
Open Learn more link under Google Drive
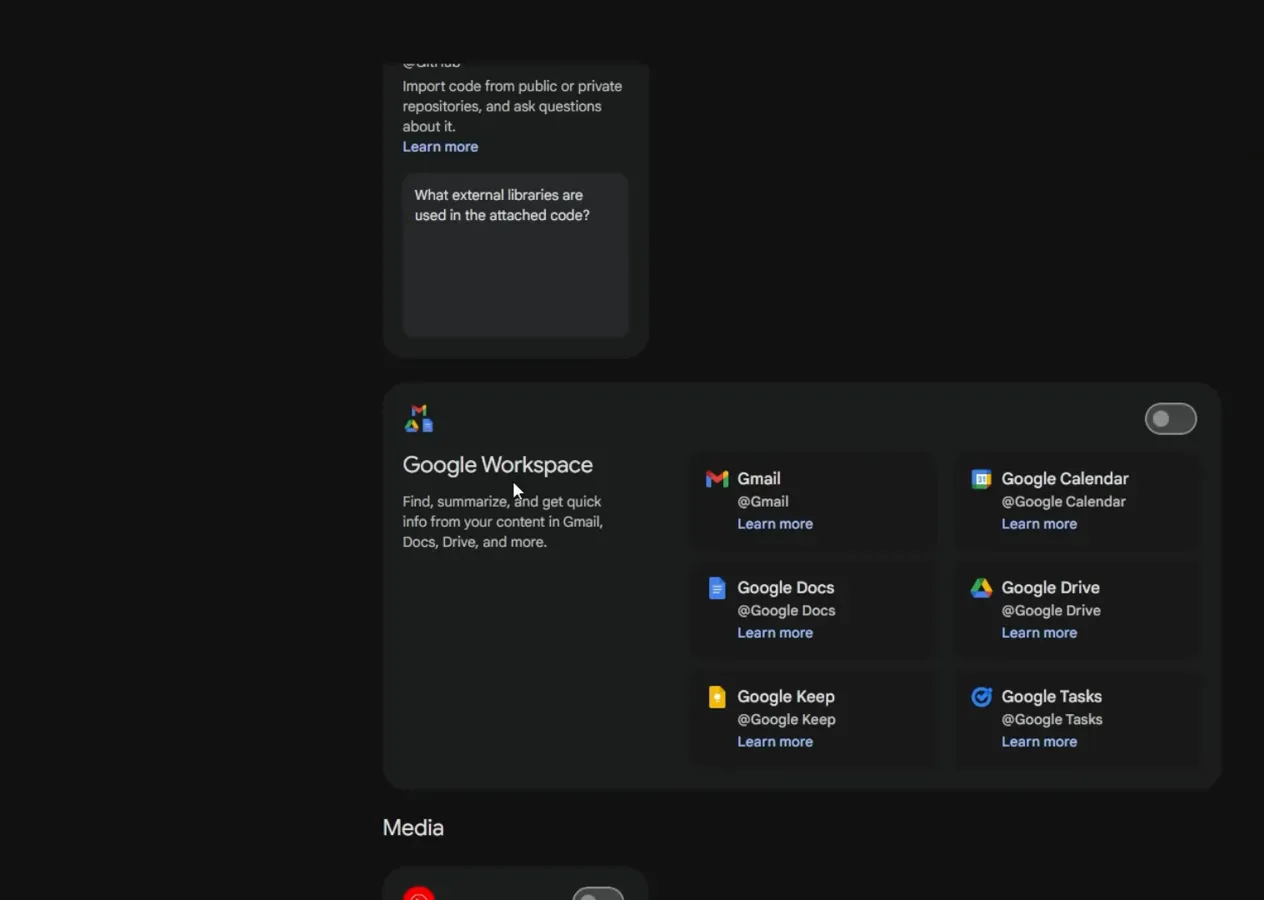pyautogui.click(x=1039, y=633)
